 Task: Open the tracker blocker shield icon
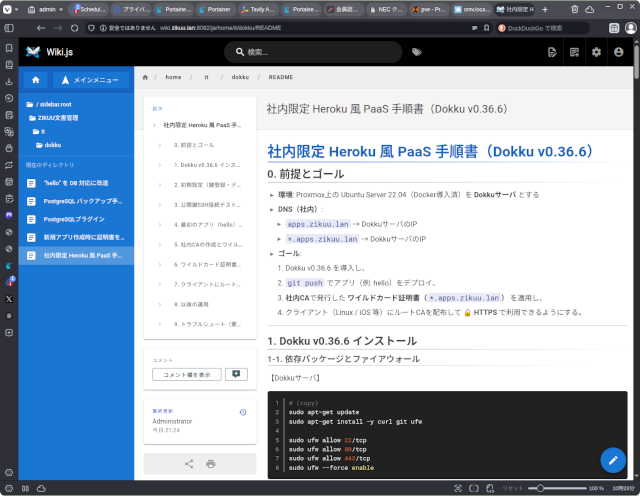tap(91, 28)
